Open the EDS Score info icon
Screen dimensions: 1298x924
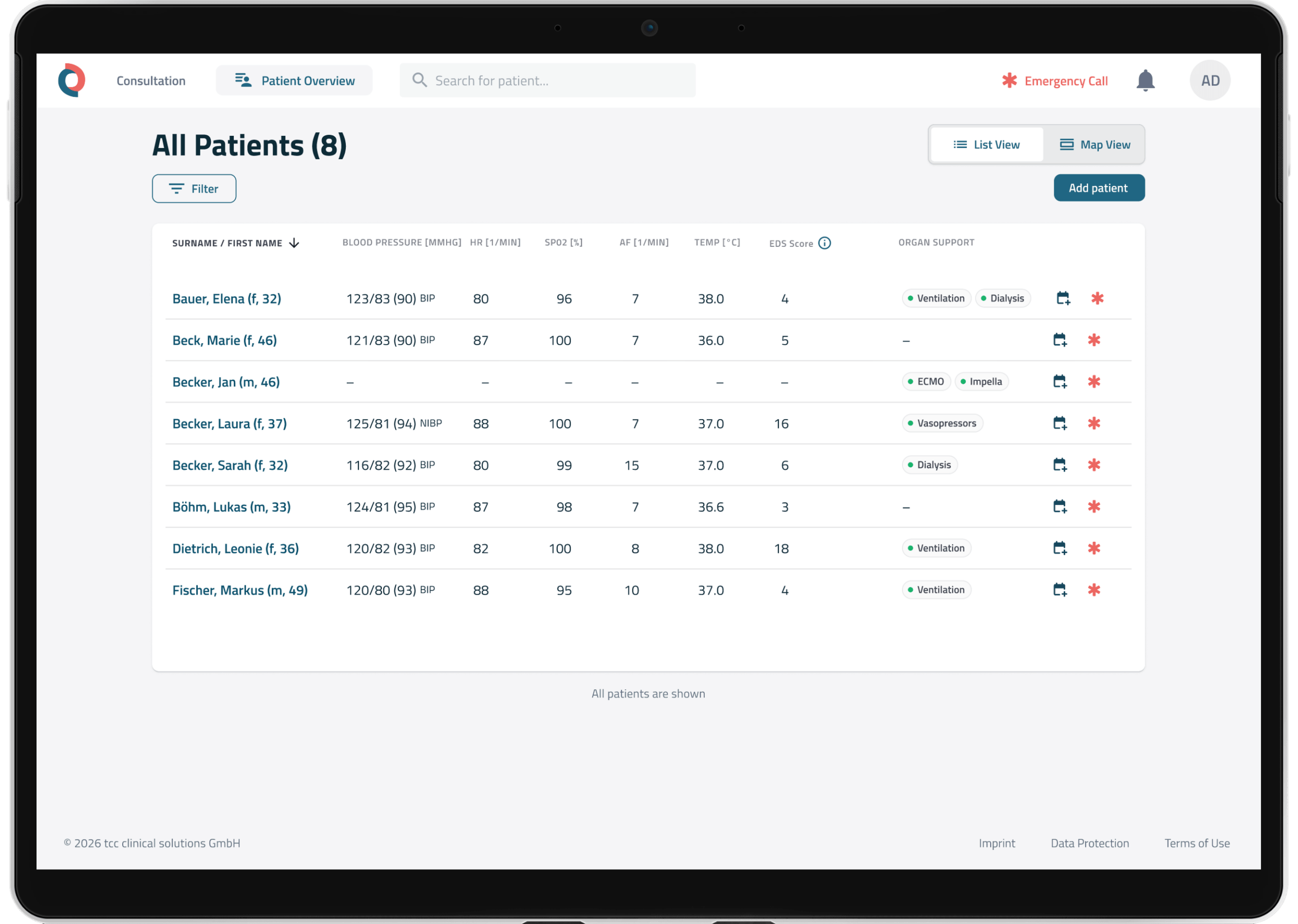coord(824,243)
